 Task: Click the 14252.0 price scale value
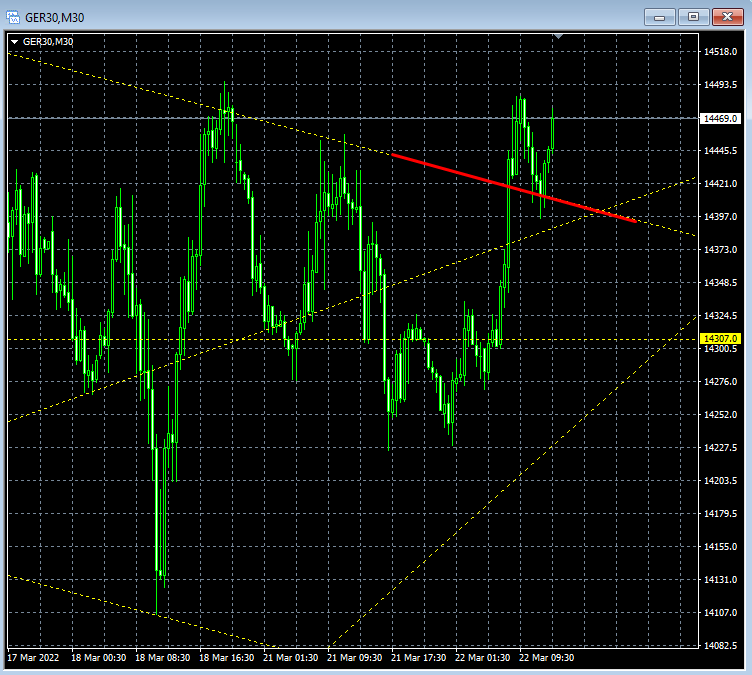pyautogui.click(x=720, y=414)
